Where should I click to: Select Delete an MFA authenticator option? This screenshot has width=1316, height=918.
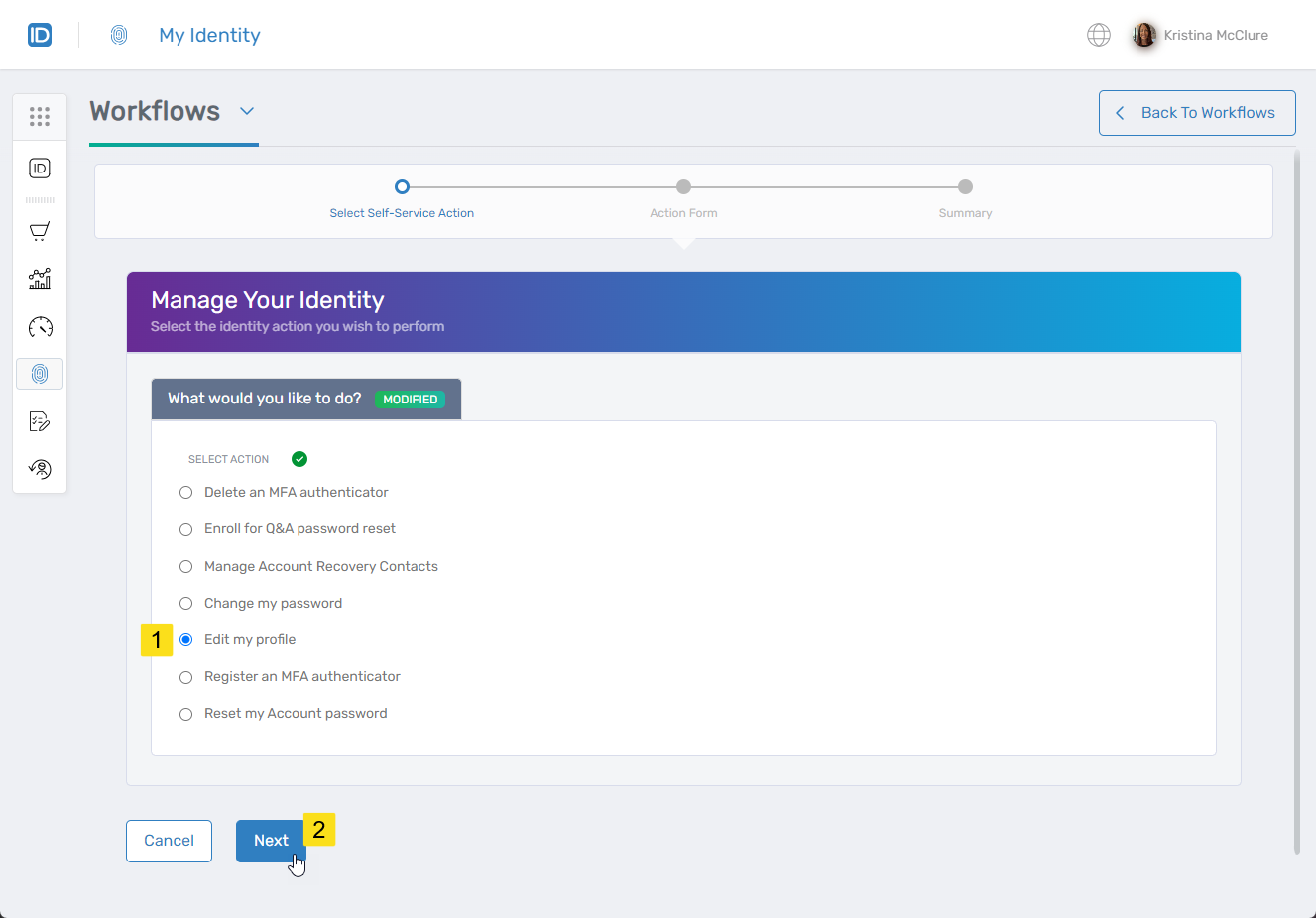[185, 493]
